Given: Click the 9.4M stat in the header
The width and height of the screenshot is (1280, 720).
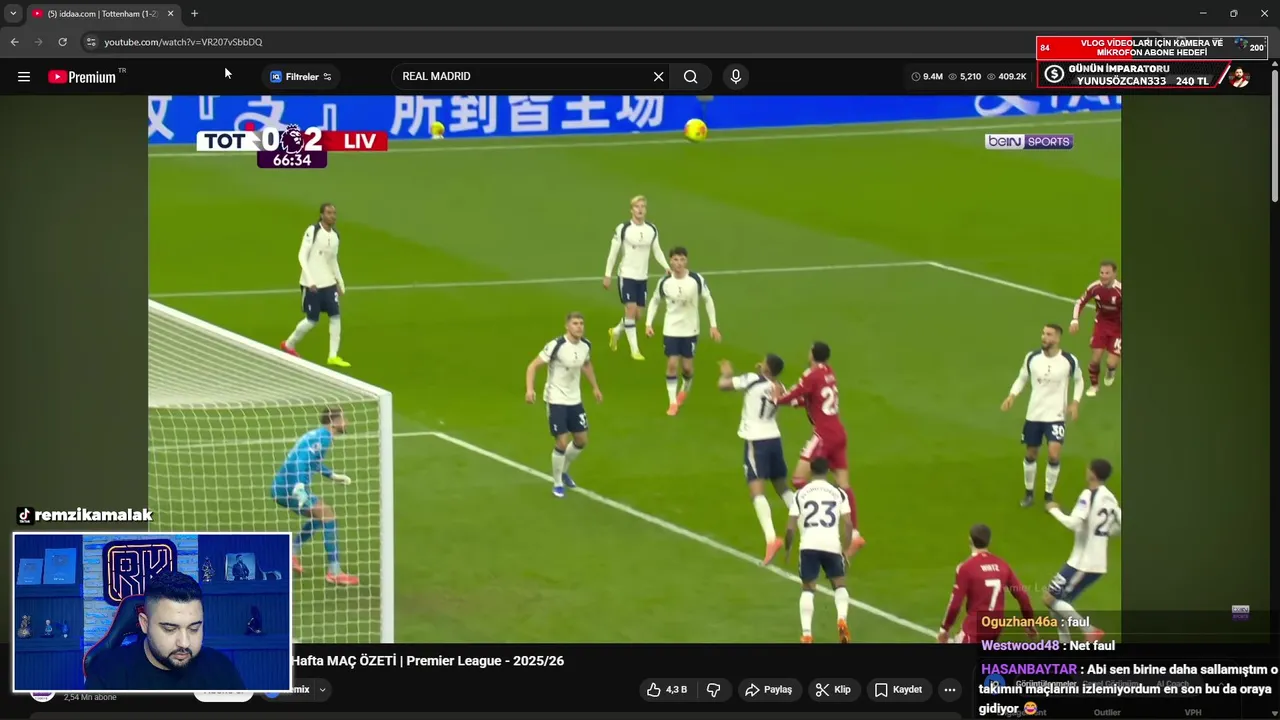Looking at the screenshot, I should [927, 77].
